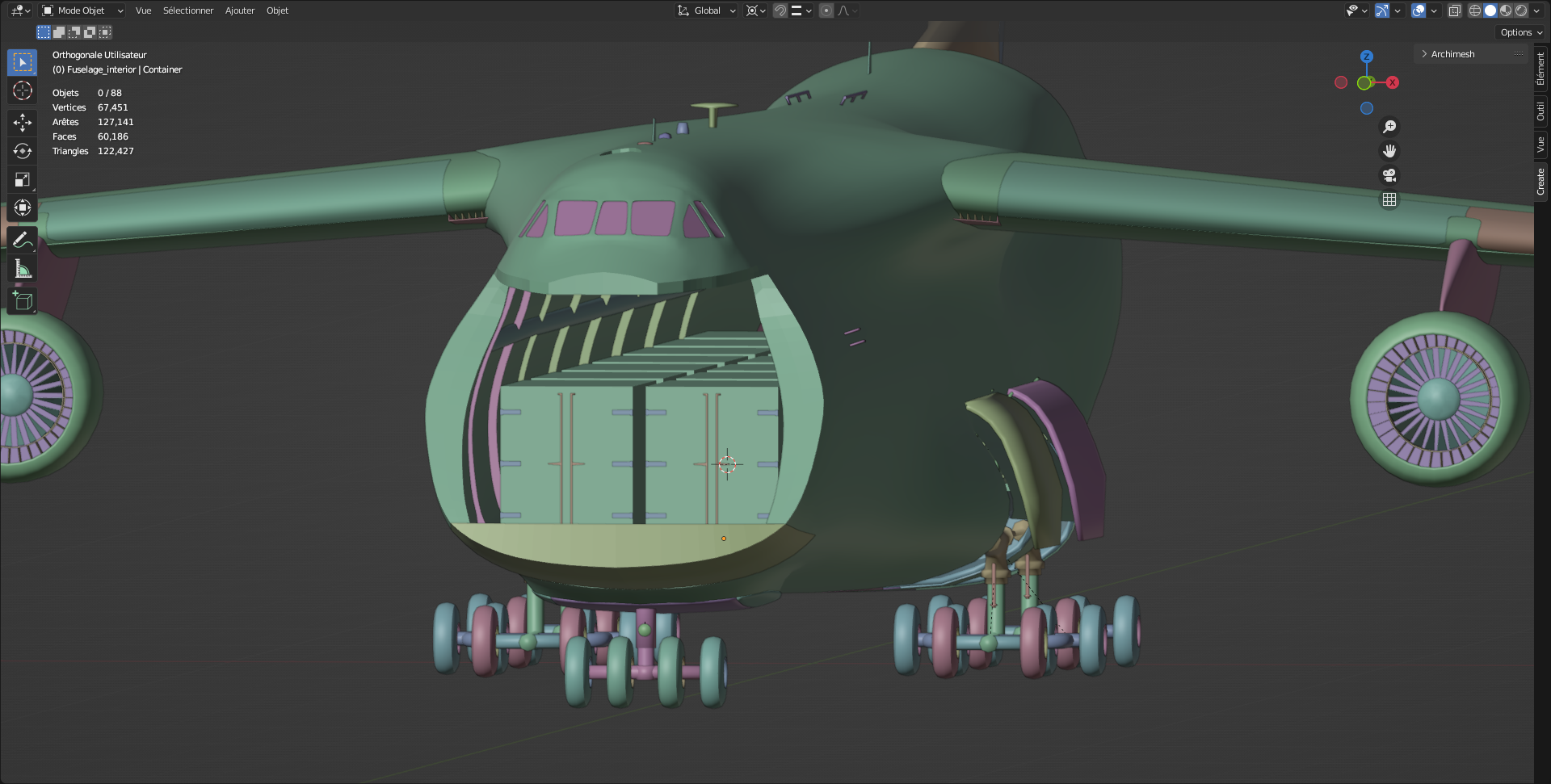Switch to Élément sidebar tab

pyautogui.click(x=1541, y=68)
